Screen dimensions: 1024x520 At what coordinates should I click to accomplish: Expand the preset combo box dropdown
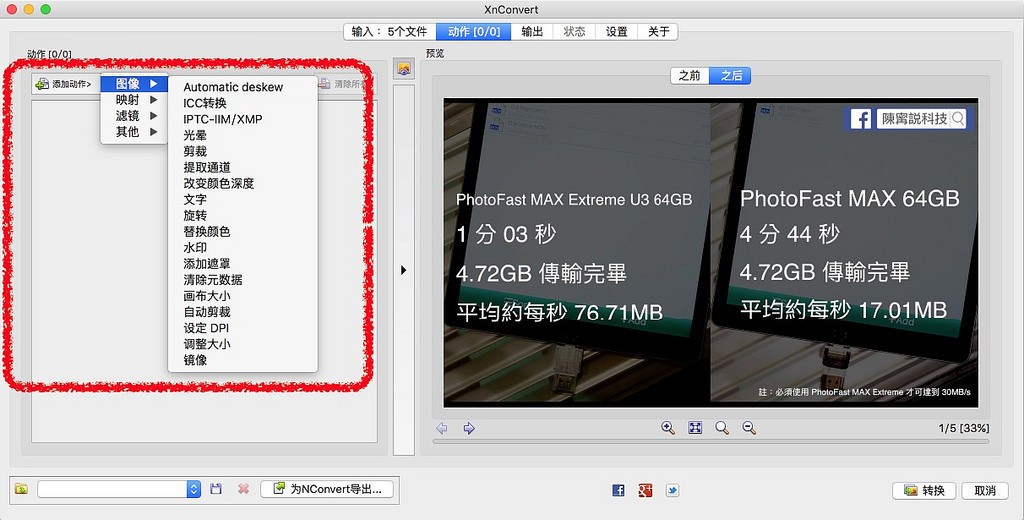(194, 489)
